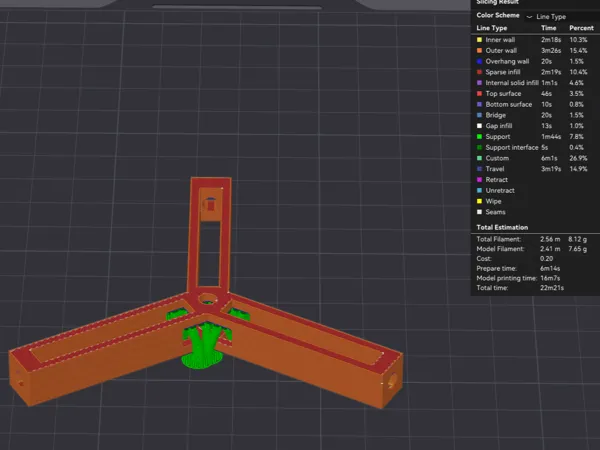Click the Top surface color swatch
The image size is (600, 450).
point(479,93)
